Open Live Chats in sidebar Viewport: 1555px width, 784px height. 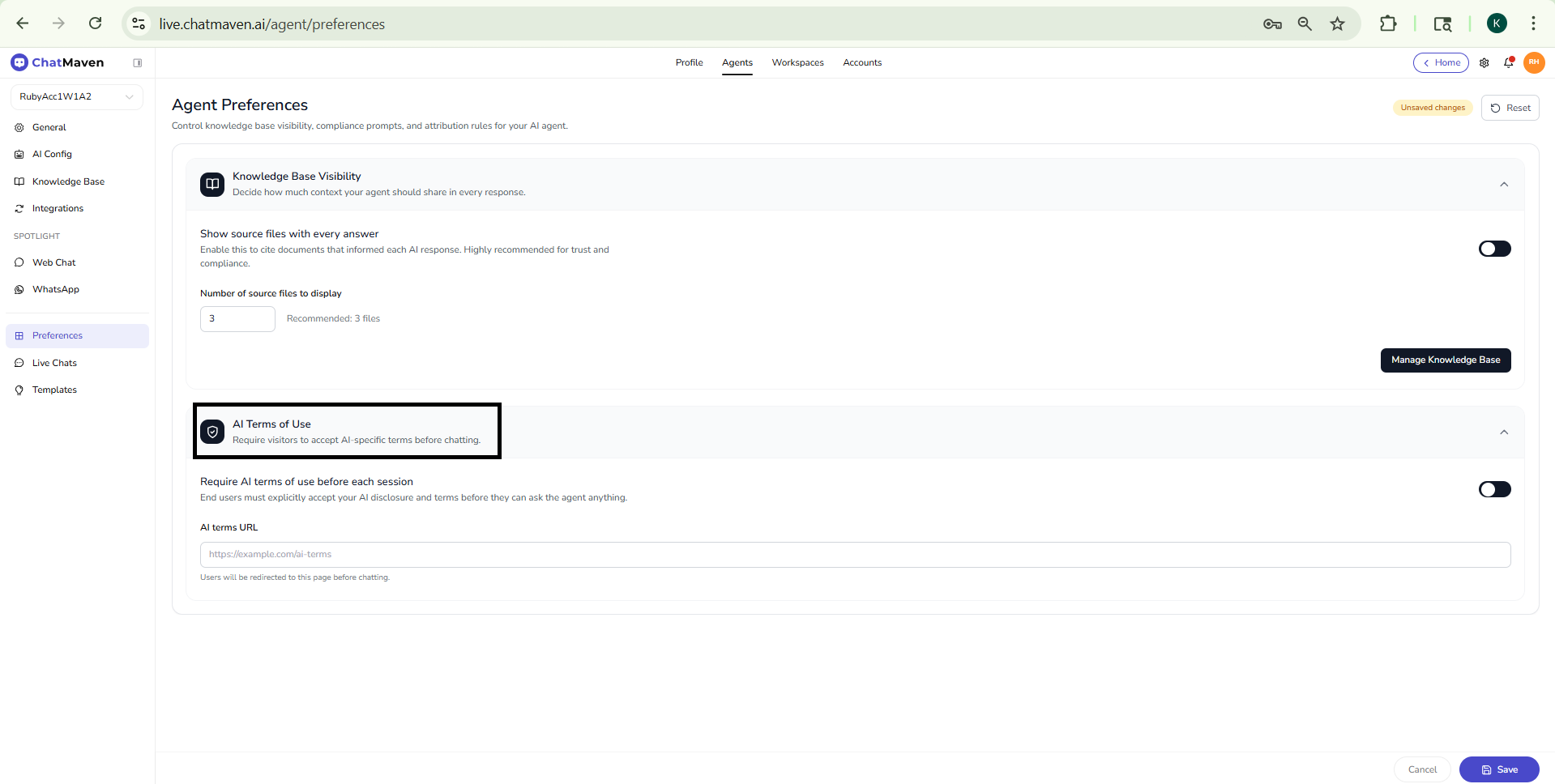click(54, 363)
